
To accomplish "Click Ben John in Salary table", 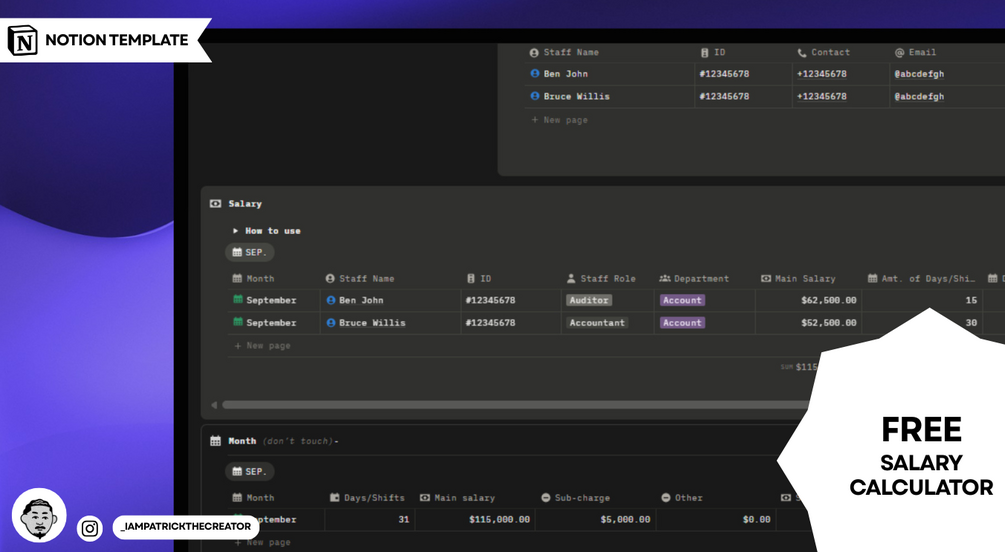I will pos(361,300).
